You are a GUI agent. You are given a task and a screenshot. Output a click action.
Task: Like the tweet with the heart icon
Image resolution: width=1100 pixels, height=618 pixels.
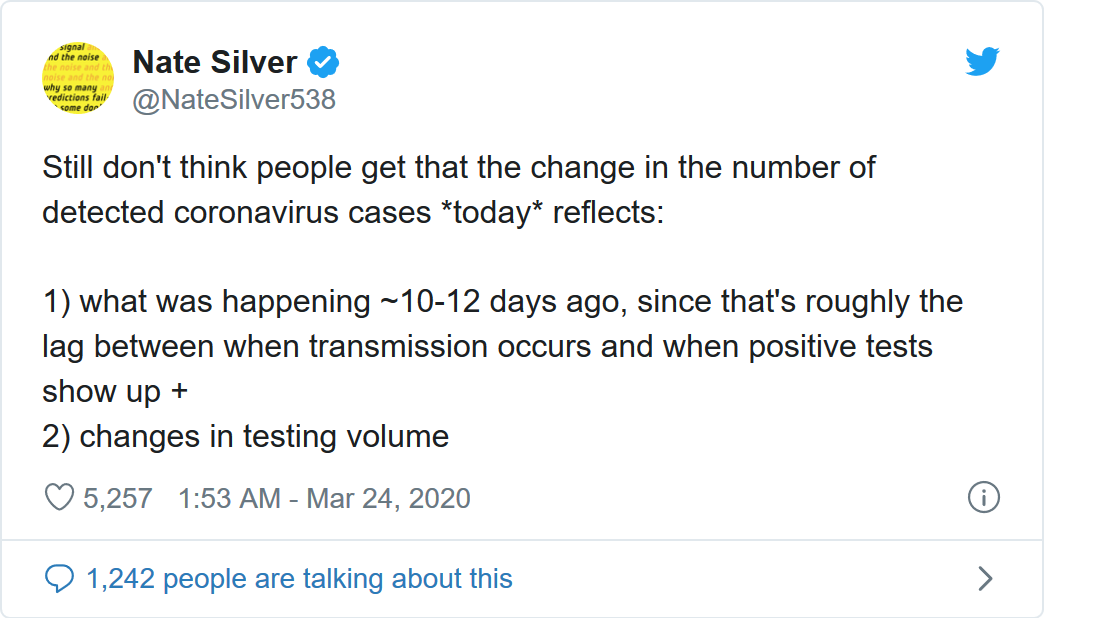60,498
